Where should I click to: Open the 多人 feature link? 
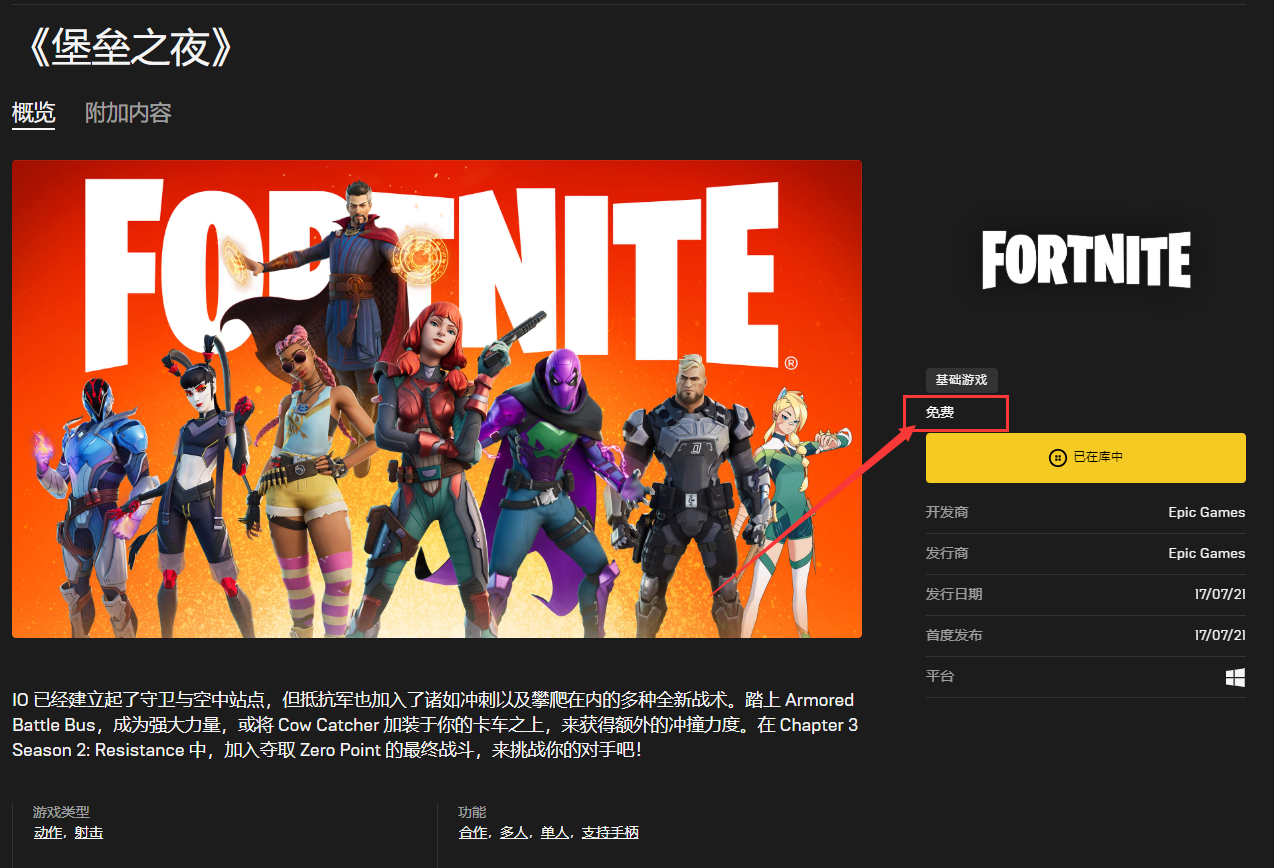pos(514,832)
